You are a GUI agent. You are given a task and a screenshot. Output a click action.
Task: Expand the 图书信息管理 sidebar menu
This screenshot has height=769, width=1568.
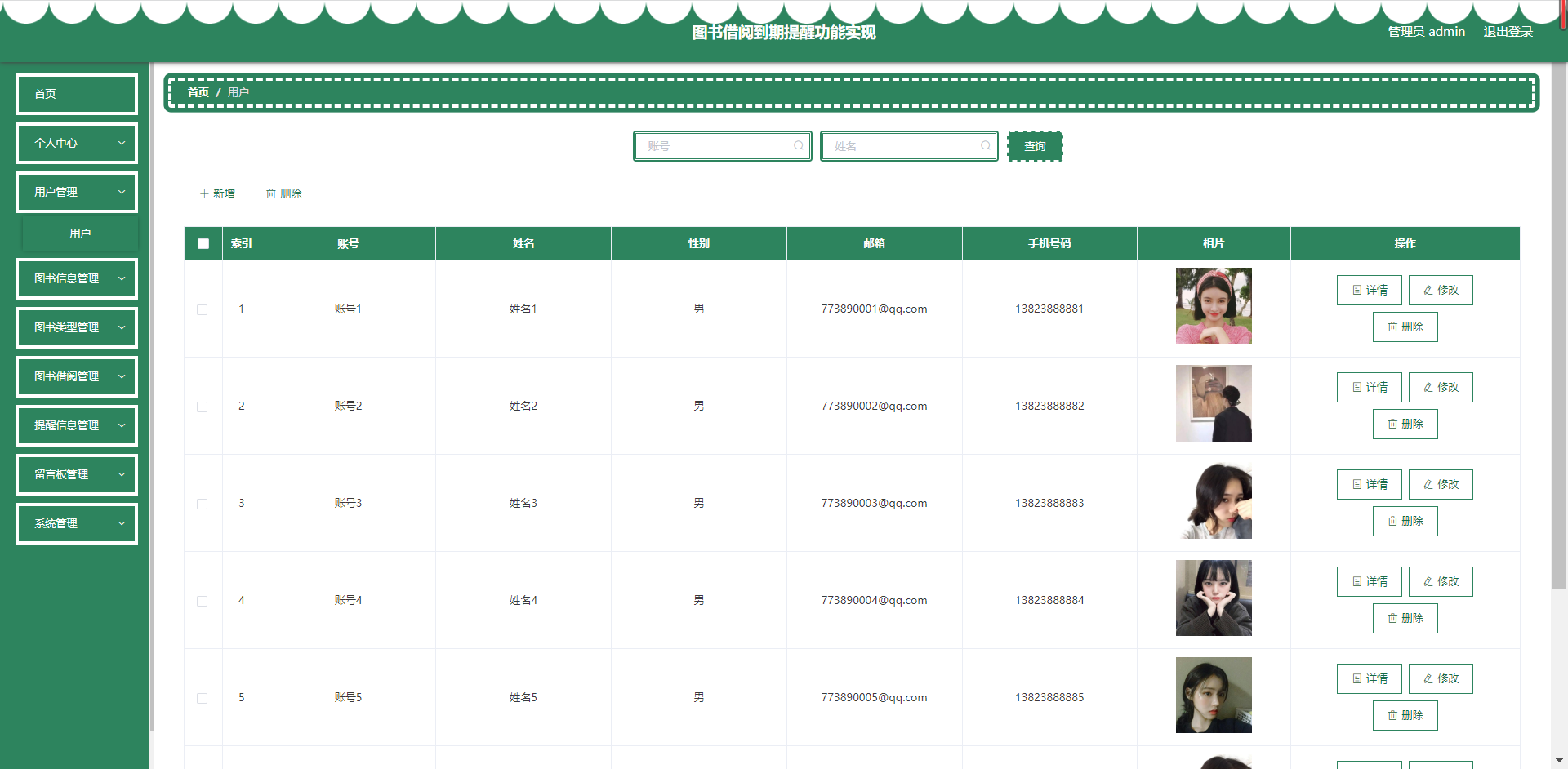click(x=77, y=278)
